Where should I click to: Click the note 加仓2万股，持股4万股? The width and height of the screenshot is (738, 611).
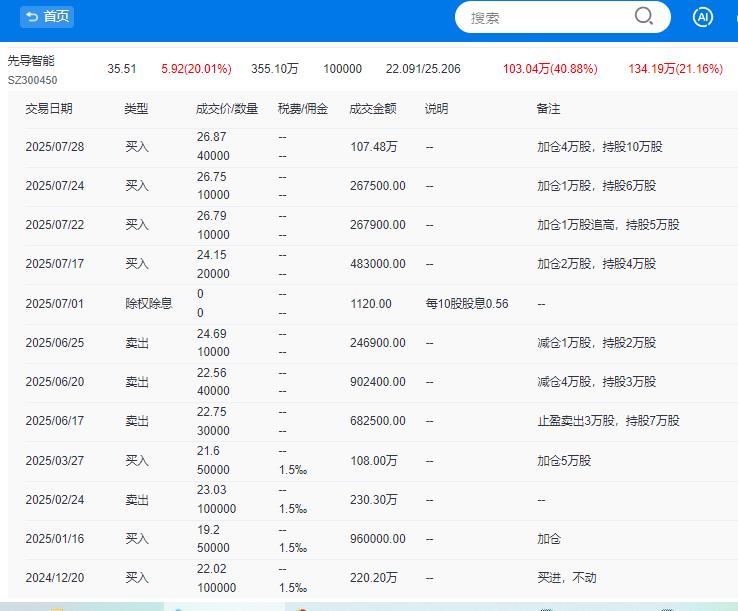pyautogui.click(x=597, y=264)
